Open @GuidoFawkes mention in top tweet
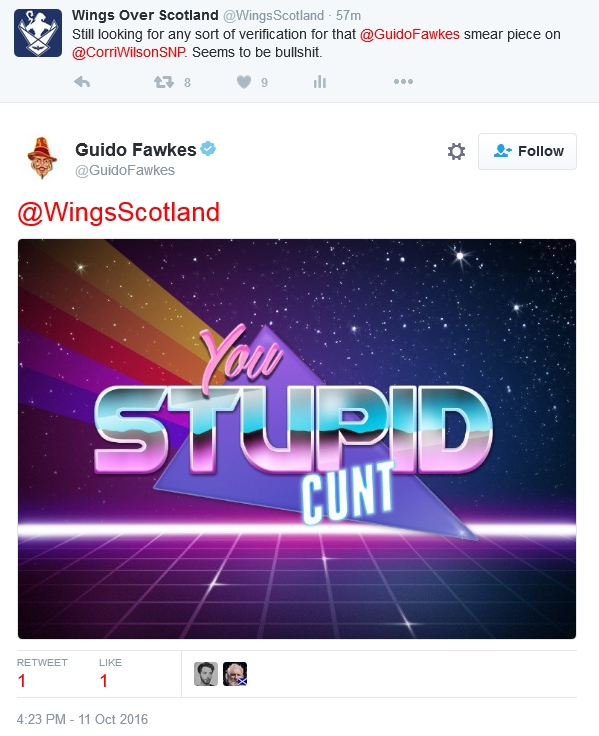Screen dimensions: 599x736 click(409, 34)
